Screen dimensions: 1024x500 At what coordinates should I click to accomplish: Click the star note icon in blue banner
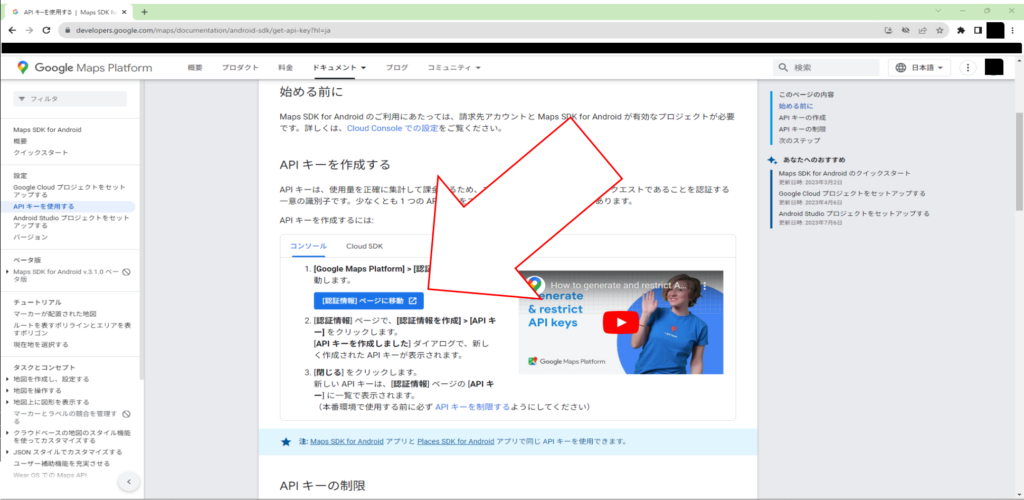[x=285, y=442]
